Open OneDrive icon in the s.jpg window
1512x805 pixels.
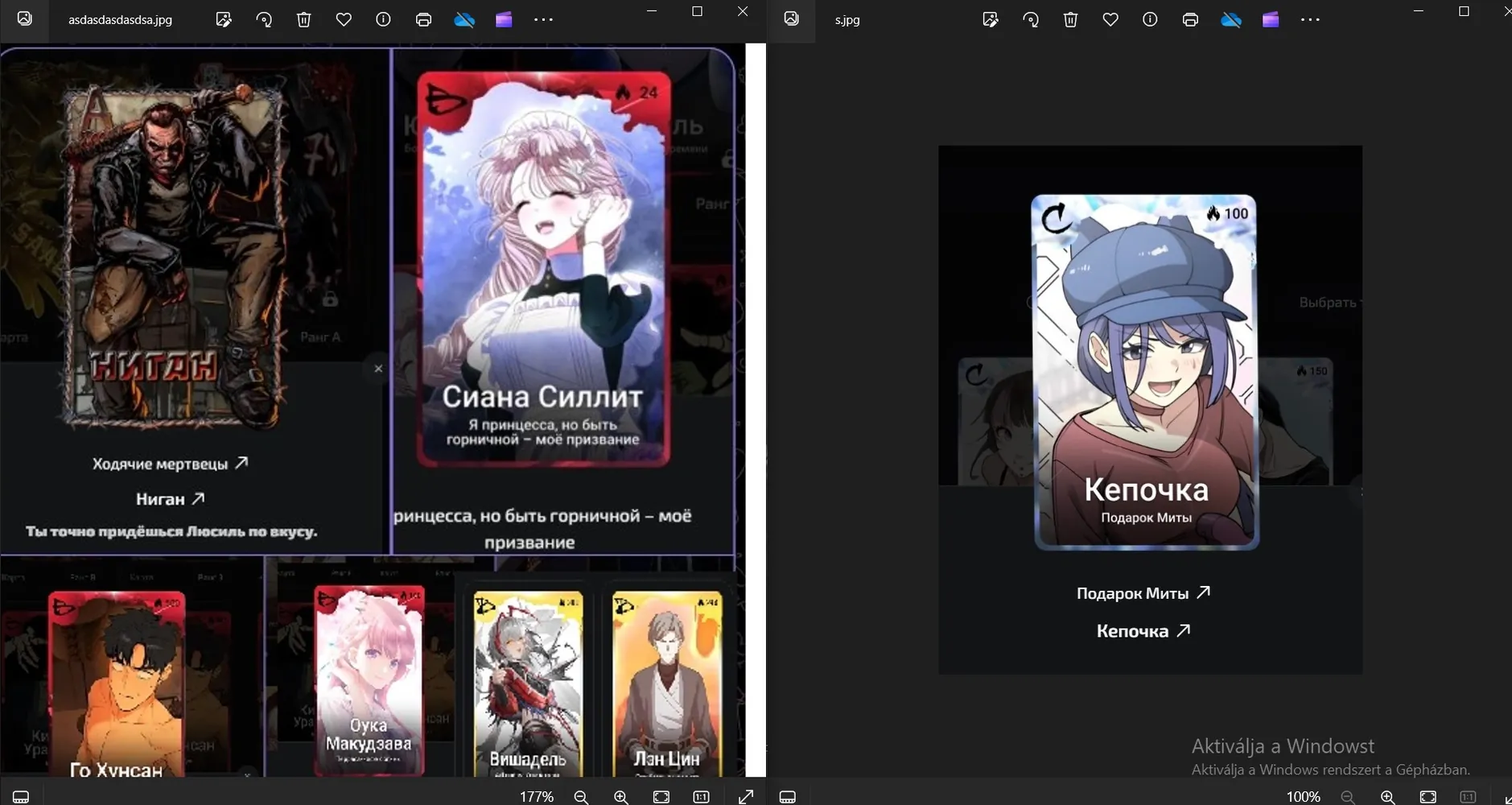click(x=1231, y=19)
